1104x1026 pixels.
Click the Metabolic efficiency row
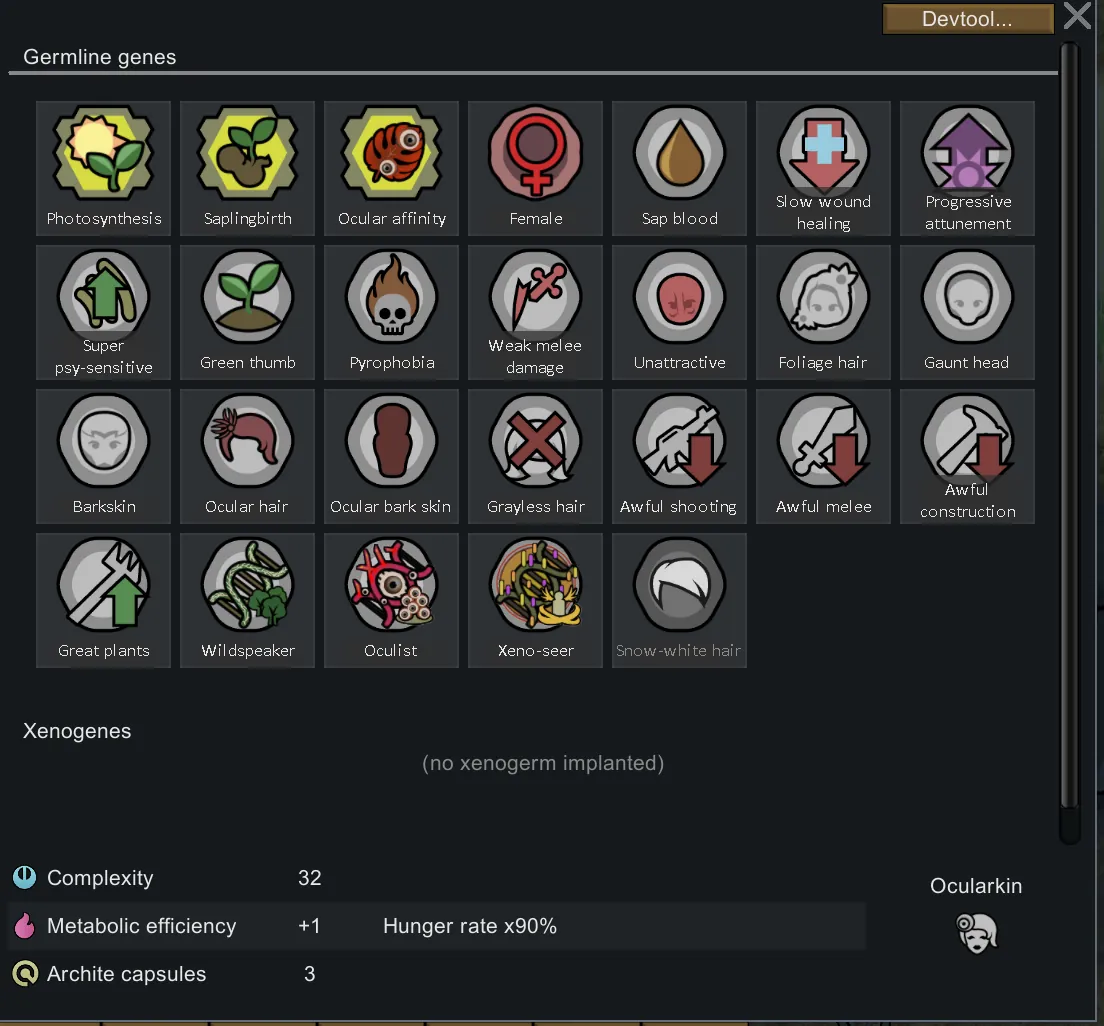point(437,926)
